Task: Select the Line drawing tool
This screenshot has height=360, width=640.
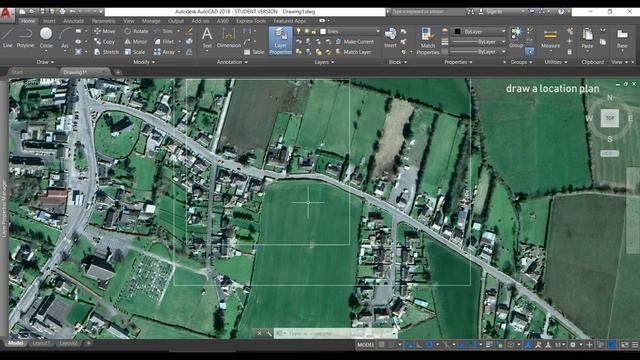Action: pos(7,38)
